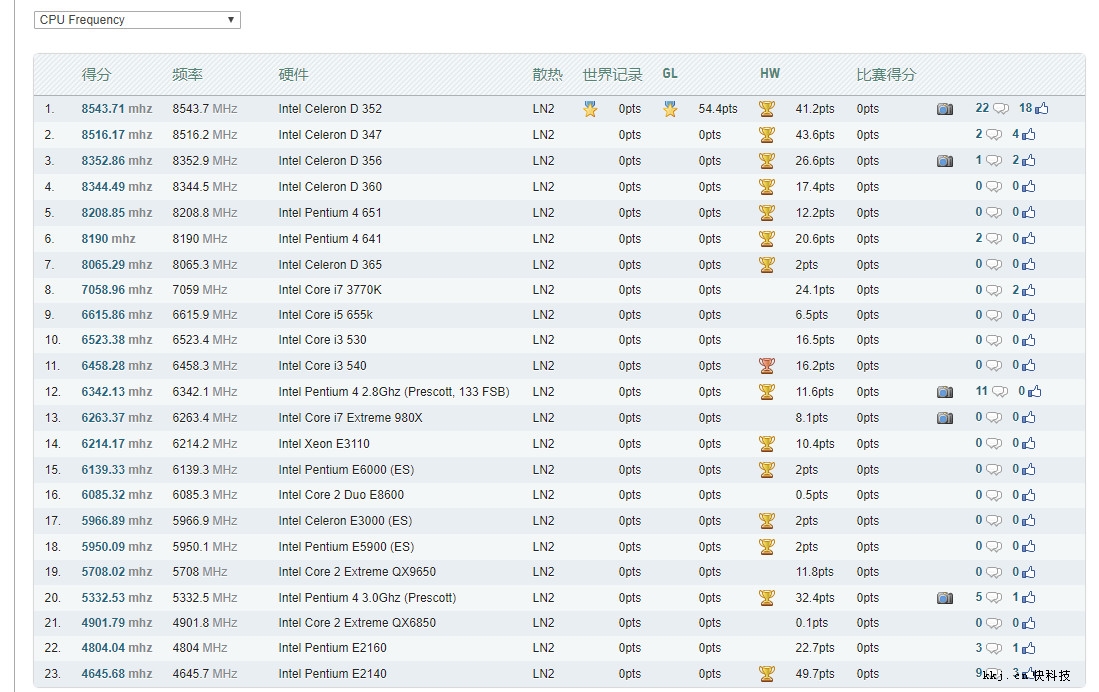This screenshot has width=1099, height=692.
Task: Select Intel Core 2 Duo E8600 text
Action: tap(341, 494)
